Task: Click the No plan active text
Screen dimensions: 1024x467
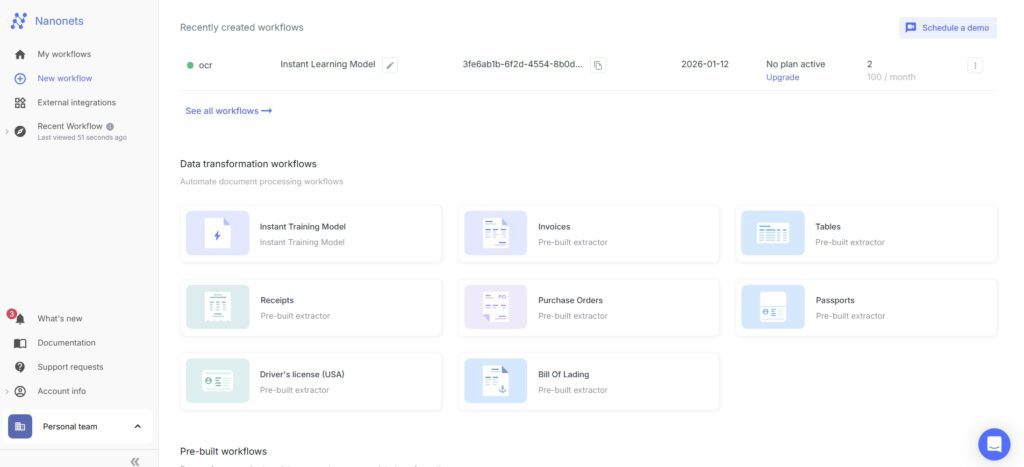Action: pos(795,64)
